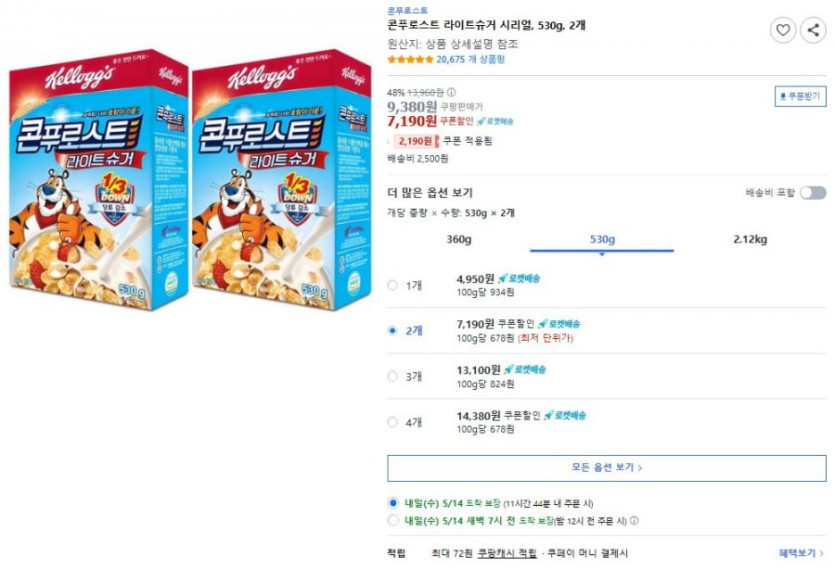The image size is (835, 571).
Task: Switch to the 2.12kg weight tab
Action: 749,239
